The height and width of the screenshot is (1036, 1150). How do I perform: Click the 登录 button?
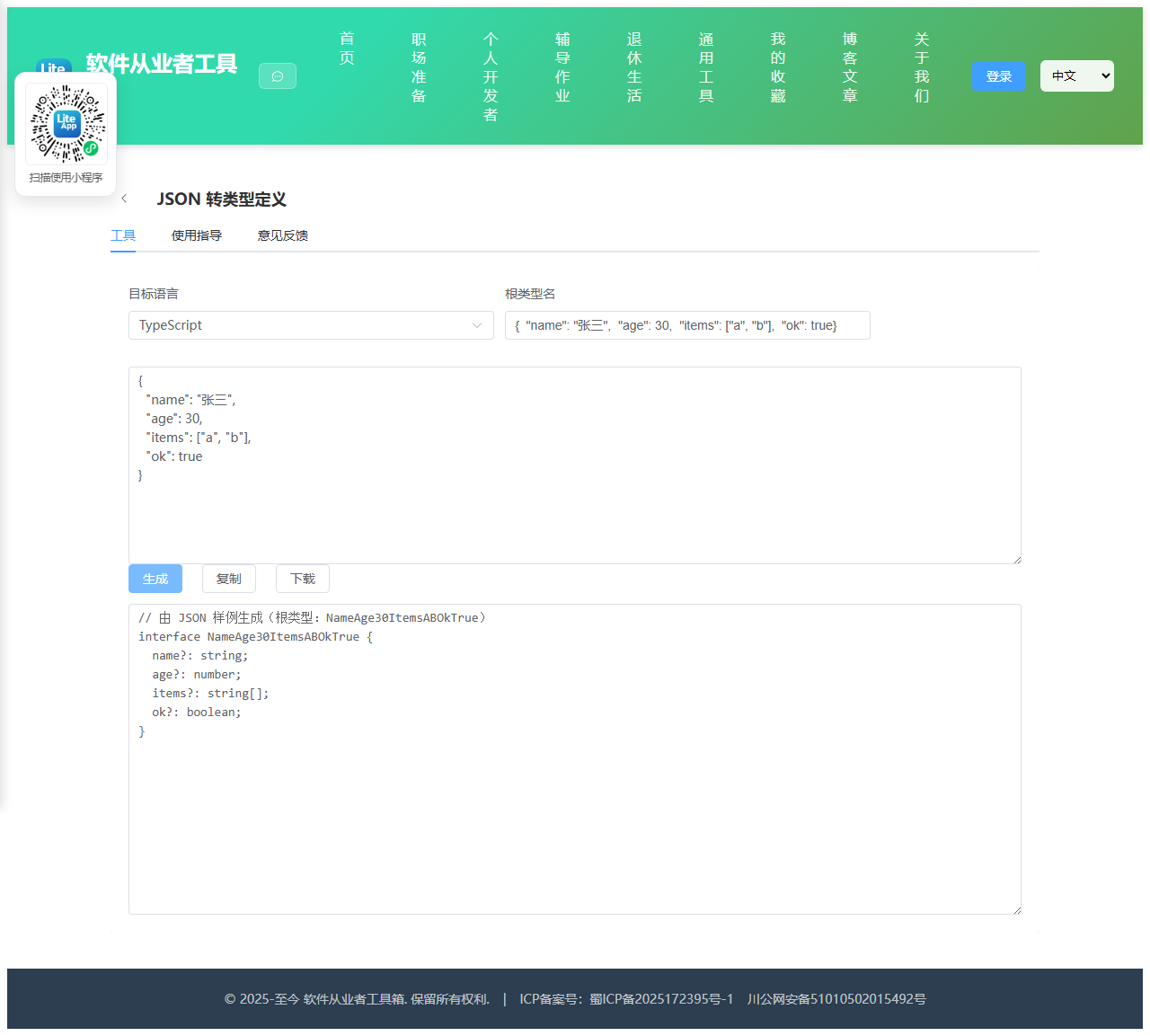coord(999,76)
